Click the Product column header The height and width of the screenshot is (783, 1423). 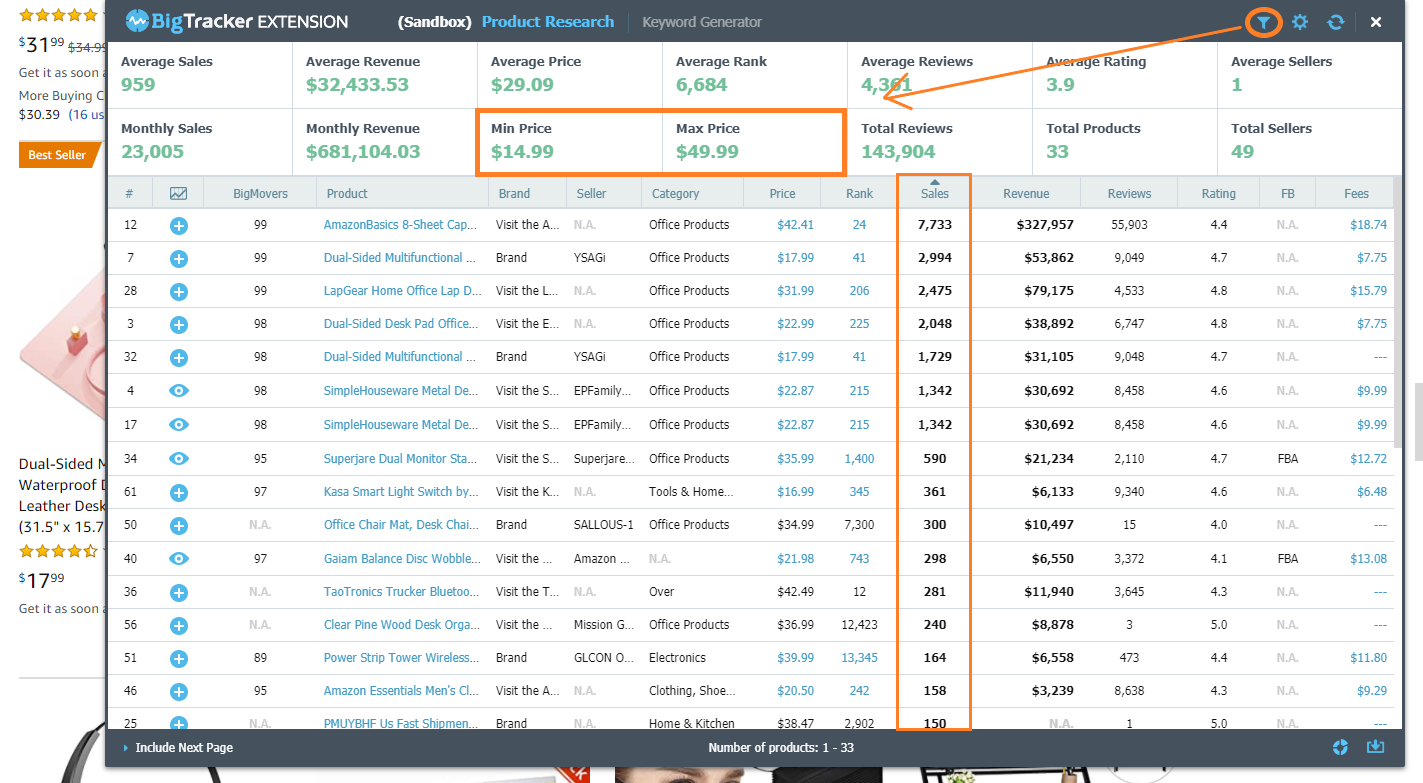[x=347, y=193]
